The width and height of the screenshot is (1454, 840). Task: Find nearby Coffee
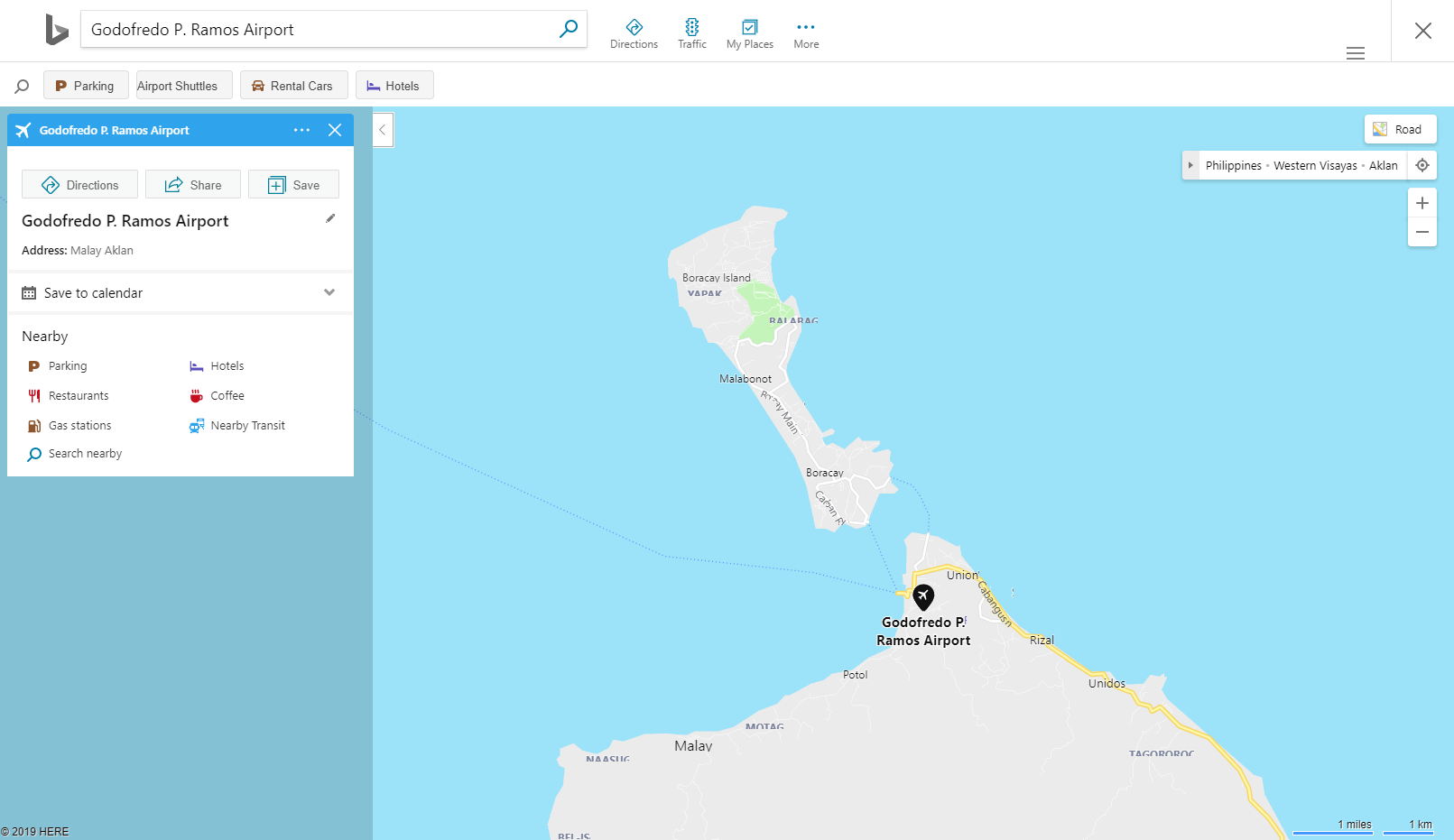click(x=217, y=395)
